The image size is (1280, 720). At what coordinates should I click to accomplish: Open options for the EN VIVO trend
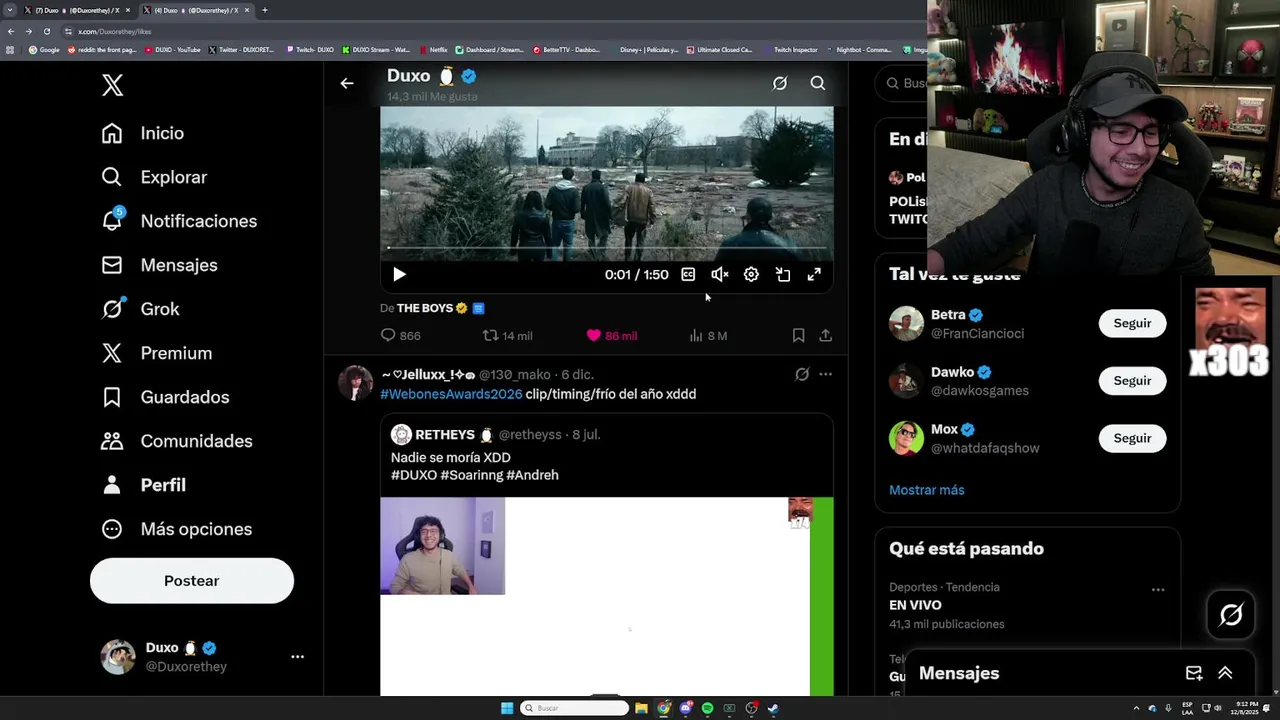[1158, 589]
